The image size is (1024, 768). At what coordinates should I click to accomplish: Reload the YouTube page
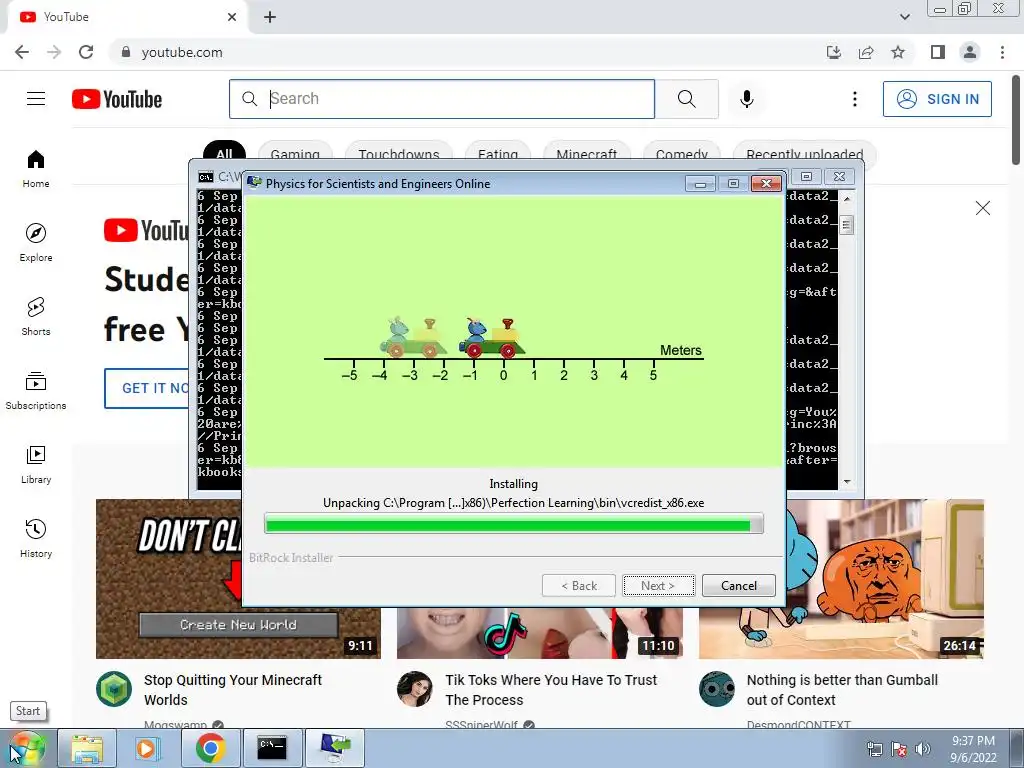(86, 52)
